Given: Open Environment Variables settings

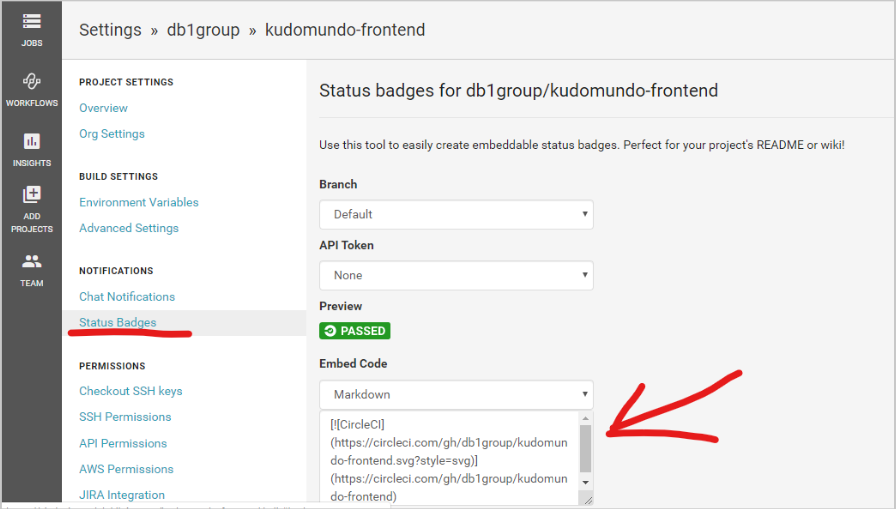Looking at the screenshot, I should 139,202.
